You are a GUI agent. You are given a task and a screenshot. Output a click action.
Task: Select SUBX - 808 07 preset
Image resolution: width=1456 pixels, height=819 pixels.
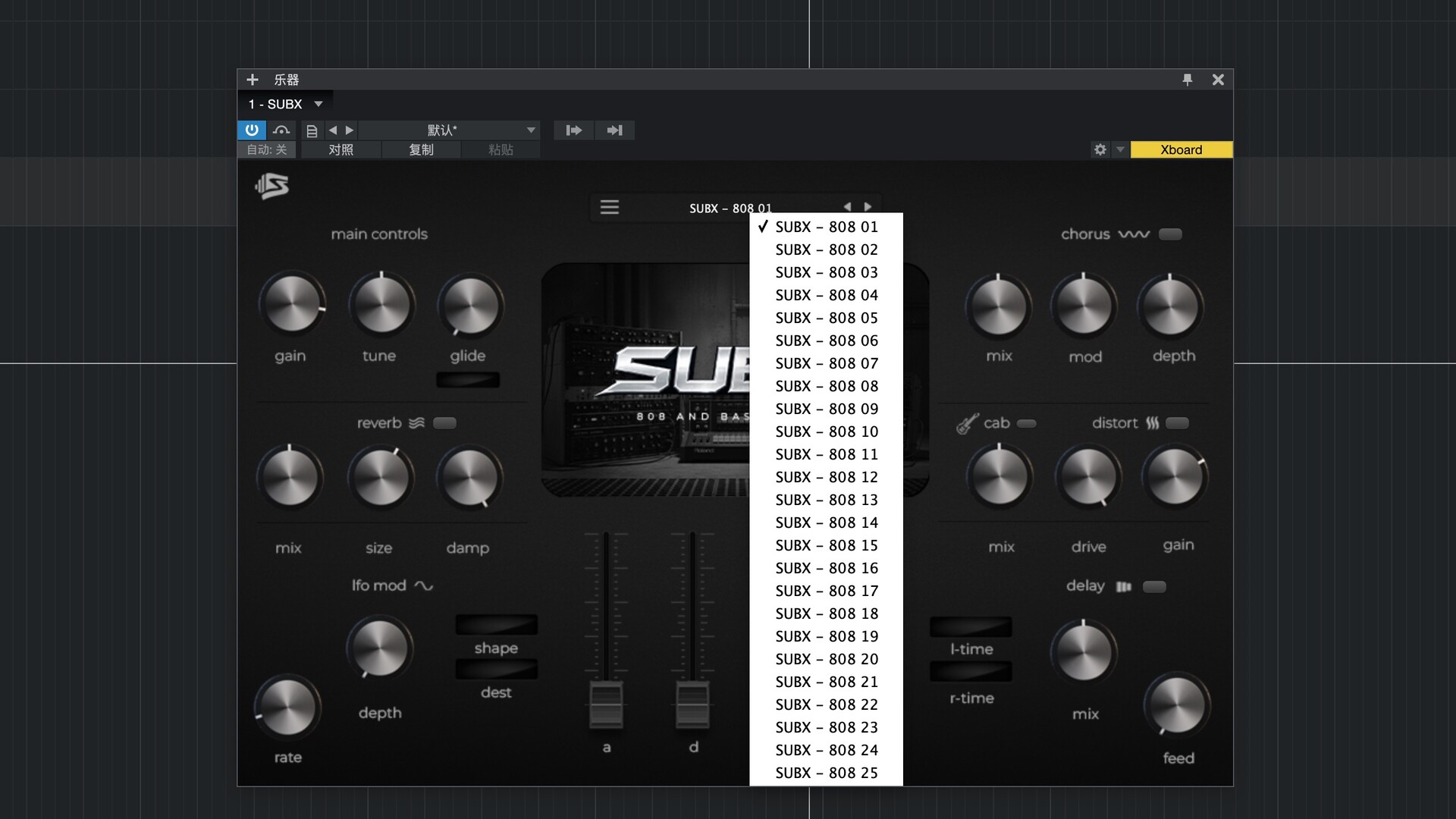(826, 363)
